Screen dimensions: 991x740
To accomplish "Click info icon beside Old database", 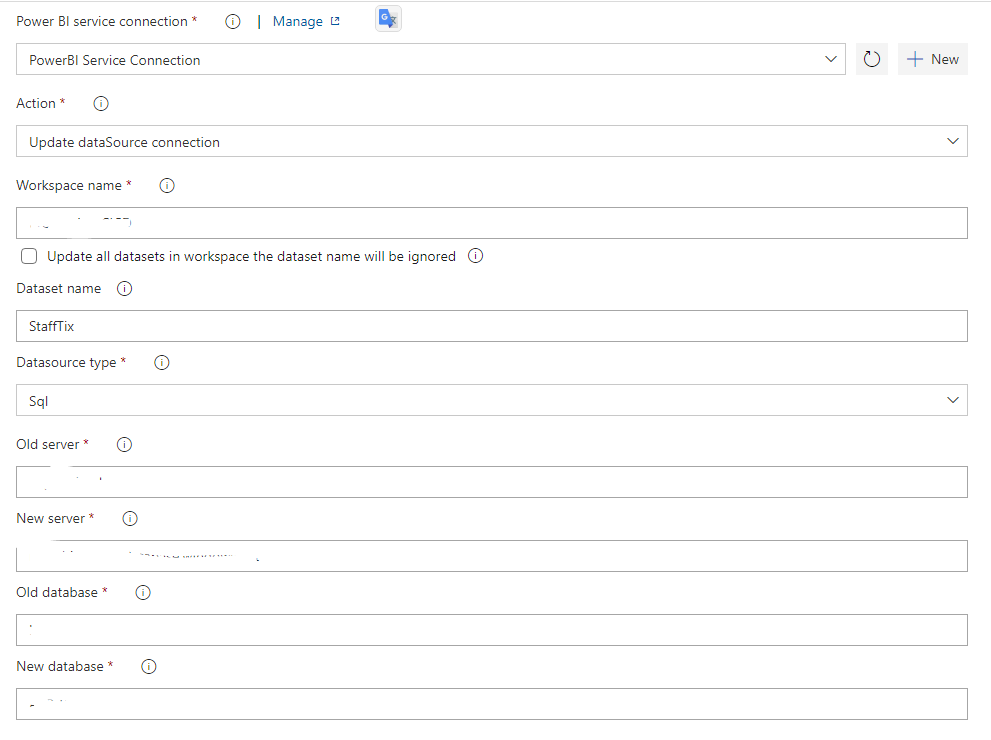I will pyautogui.click(x=143, y=593).
